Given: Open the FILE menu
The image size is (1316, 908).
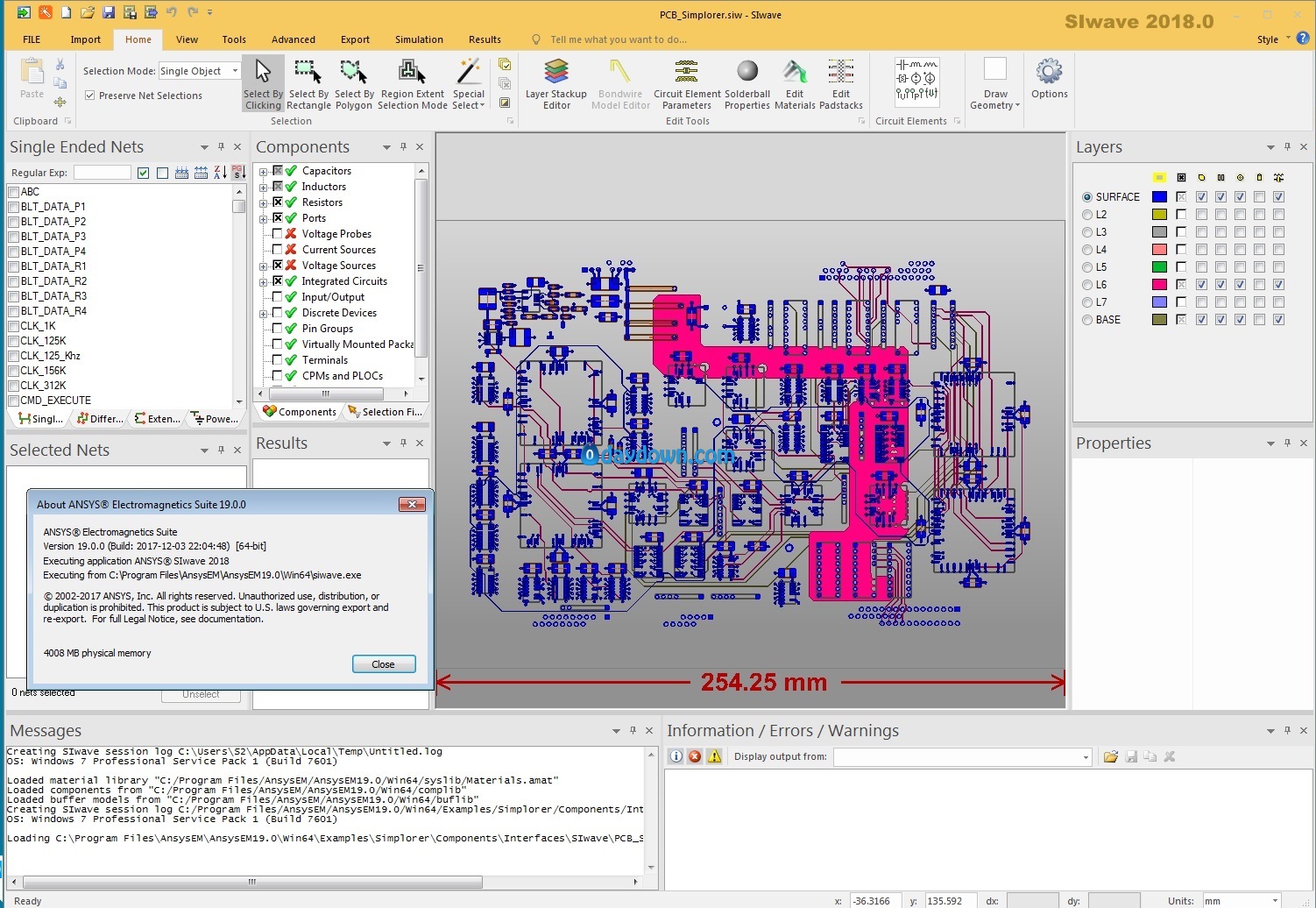Looking at the screenshot, I should [x=32, y=39].
